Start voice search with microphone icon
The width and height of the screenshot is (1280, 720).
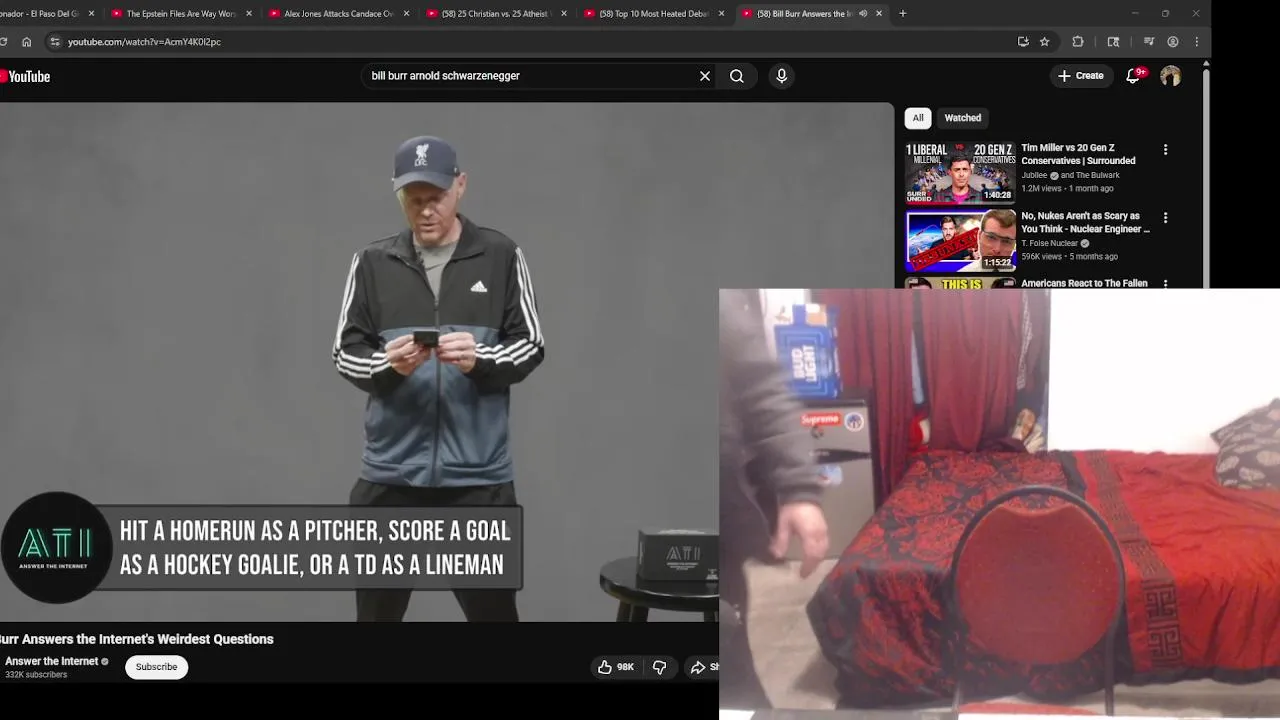[782, 76]
